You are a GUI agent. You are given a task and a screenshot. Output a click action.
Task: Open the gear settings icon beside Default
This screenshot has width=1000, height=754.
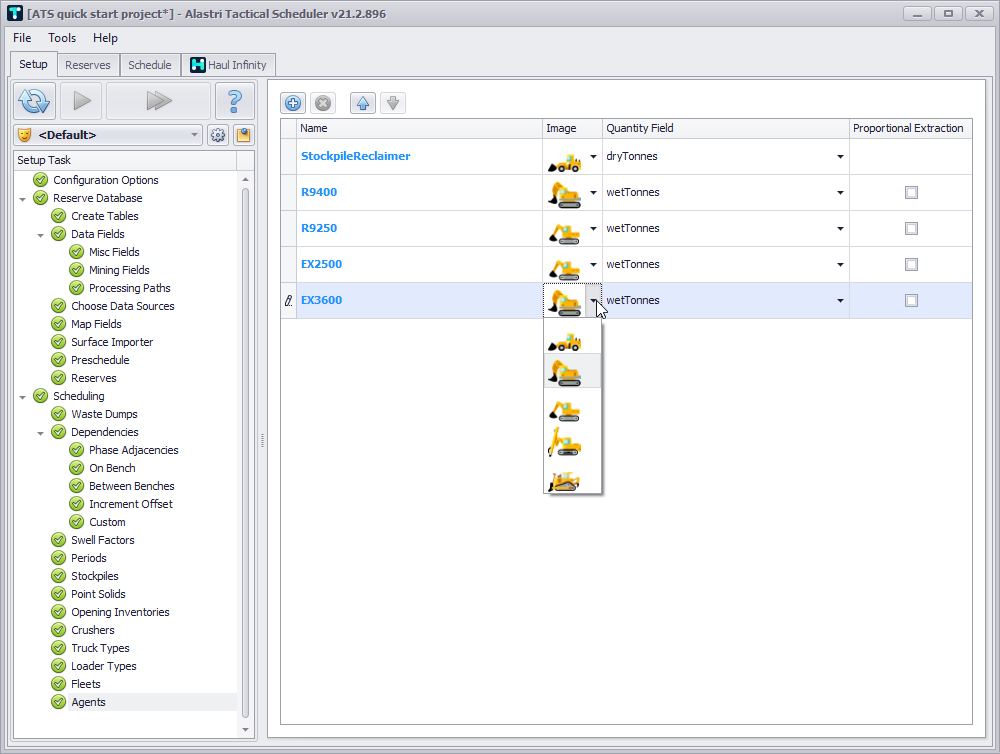218,135
